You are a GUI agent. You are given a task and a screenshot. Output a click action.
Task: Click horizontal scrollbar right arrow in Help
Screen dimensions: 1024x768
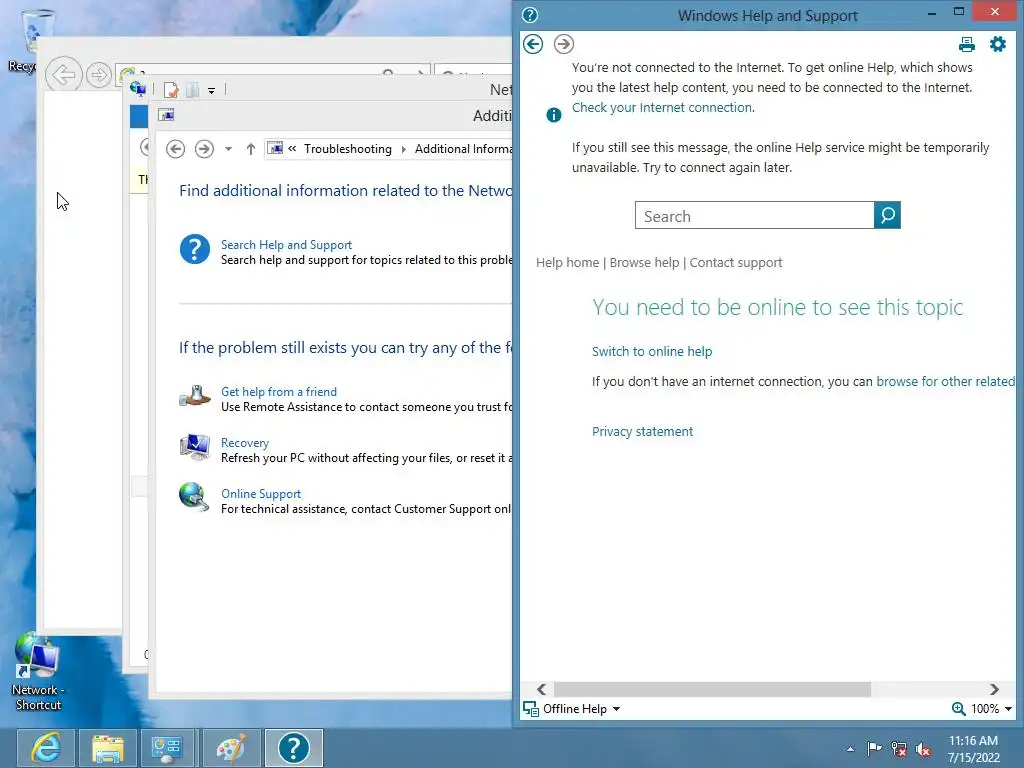pyautogui.click(x=994, y=690)
